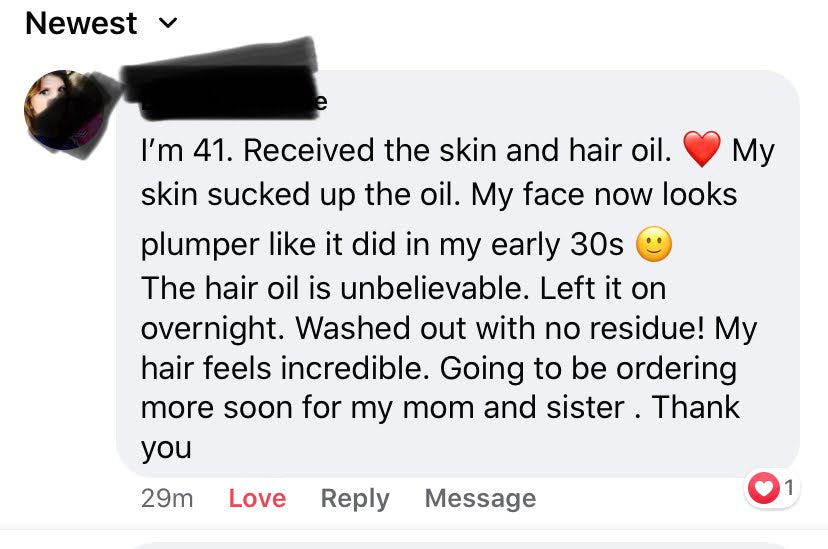828x549 pixels.
Task: Click the red heart emoji in comment
Action: [701, 149]
